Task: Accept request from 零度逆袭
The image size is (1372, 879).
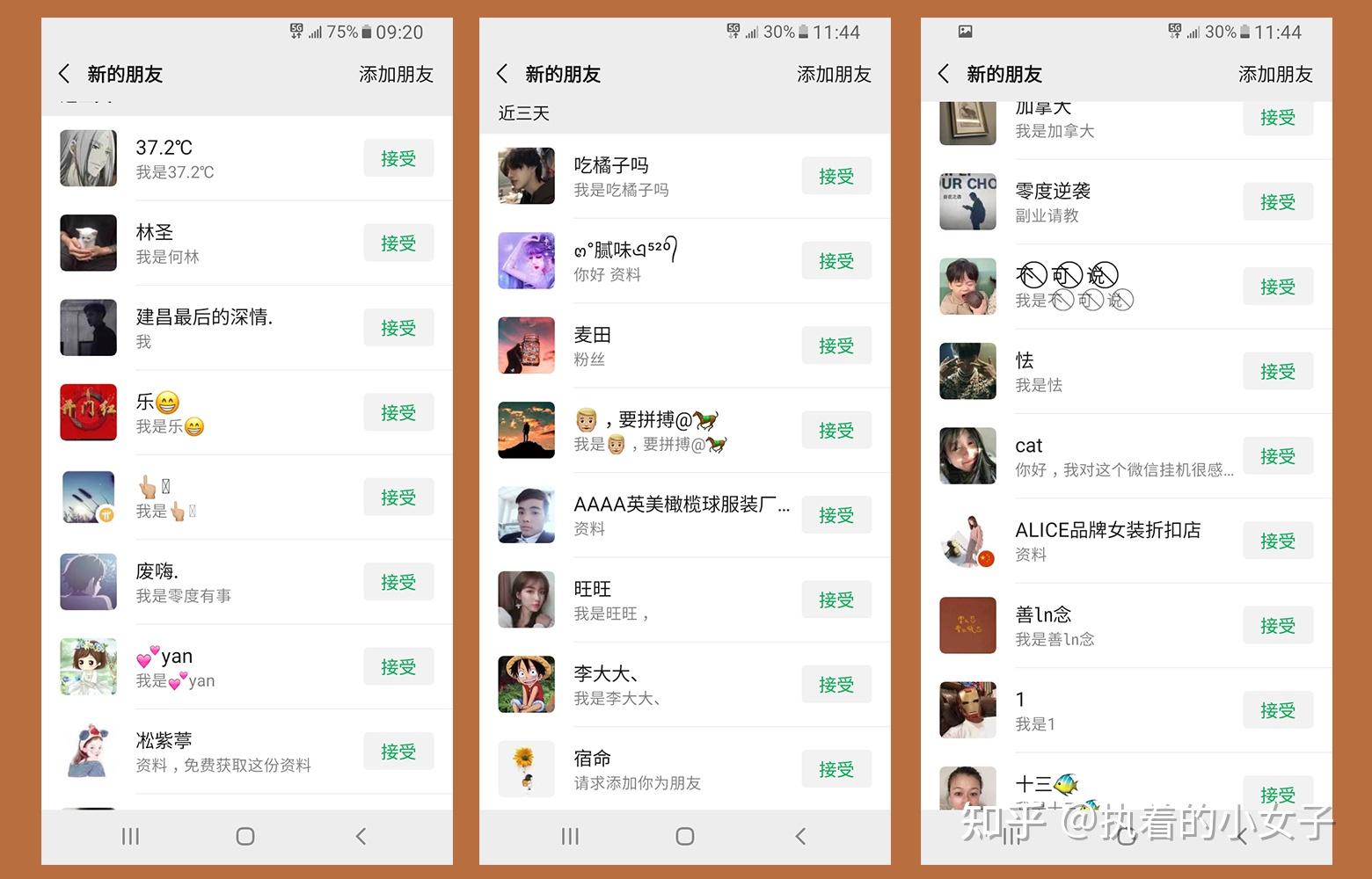Action: click(x=1278, y=201)
